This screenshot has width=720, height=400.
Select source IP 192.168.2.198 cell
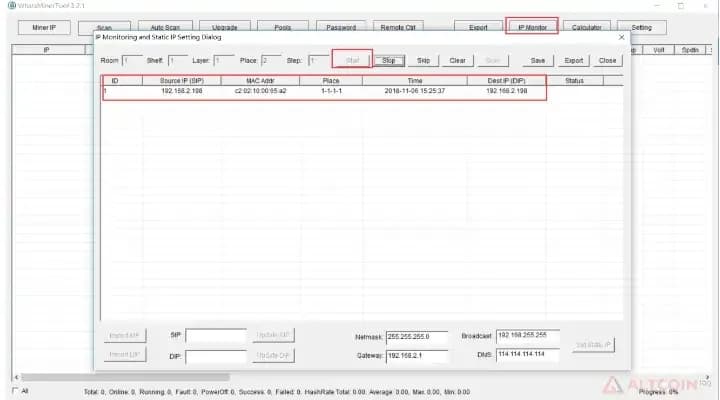click(x=182, y=91)
